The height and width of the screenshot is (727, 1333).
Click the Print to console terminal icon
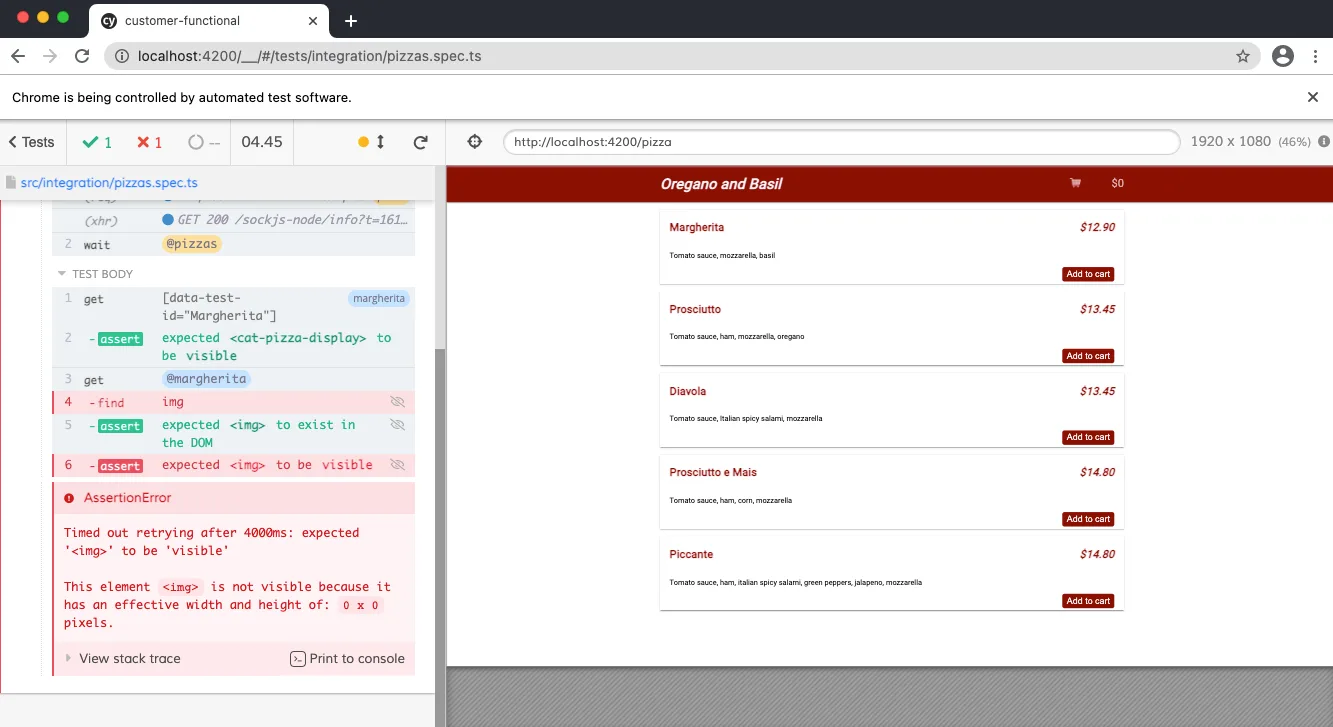coord(297,659)
